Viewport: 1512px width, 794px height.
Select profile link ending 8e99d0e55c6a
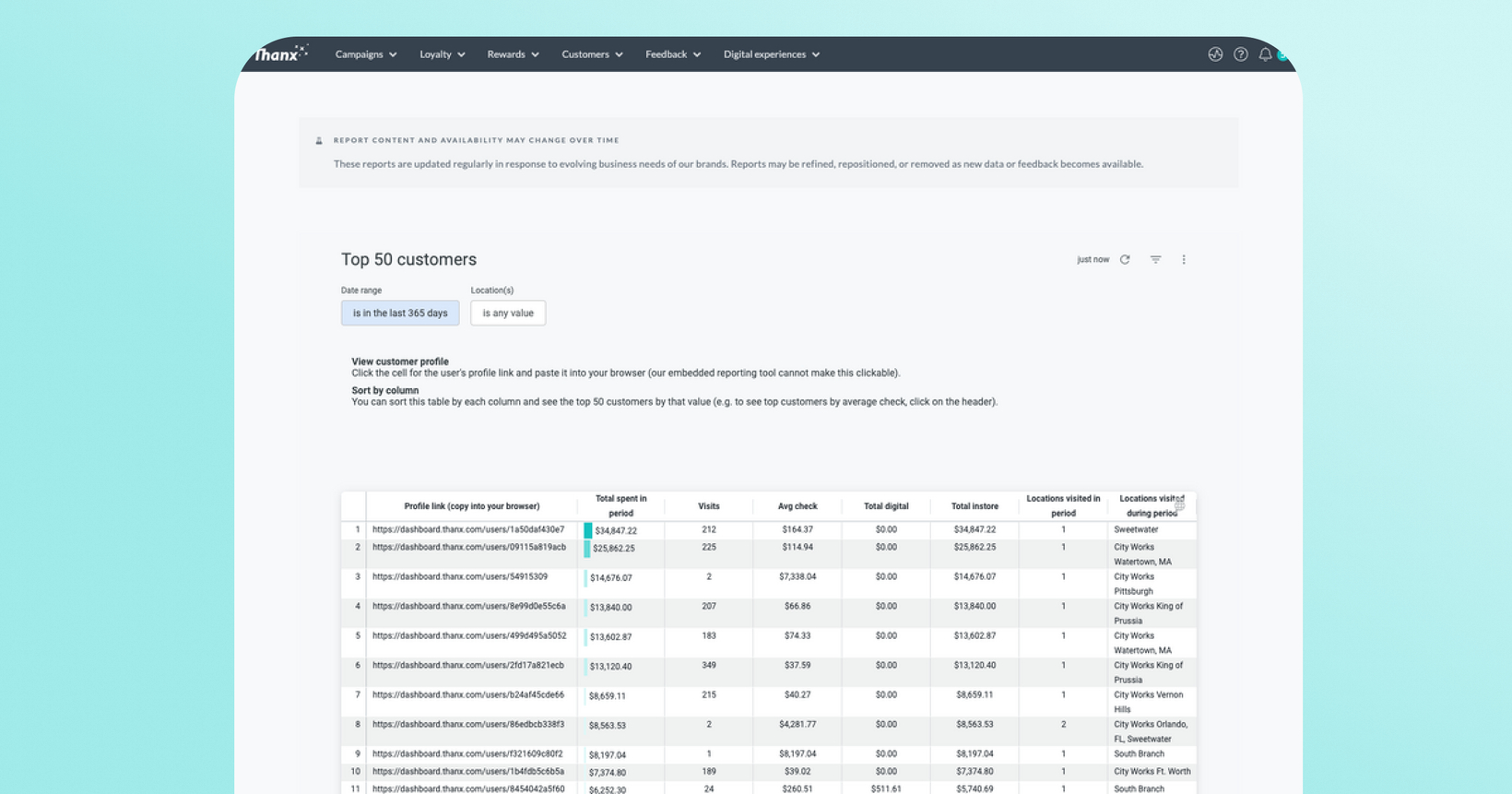[469, 607]
